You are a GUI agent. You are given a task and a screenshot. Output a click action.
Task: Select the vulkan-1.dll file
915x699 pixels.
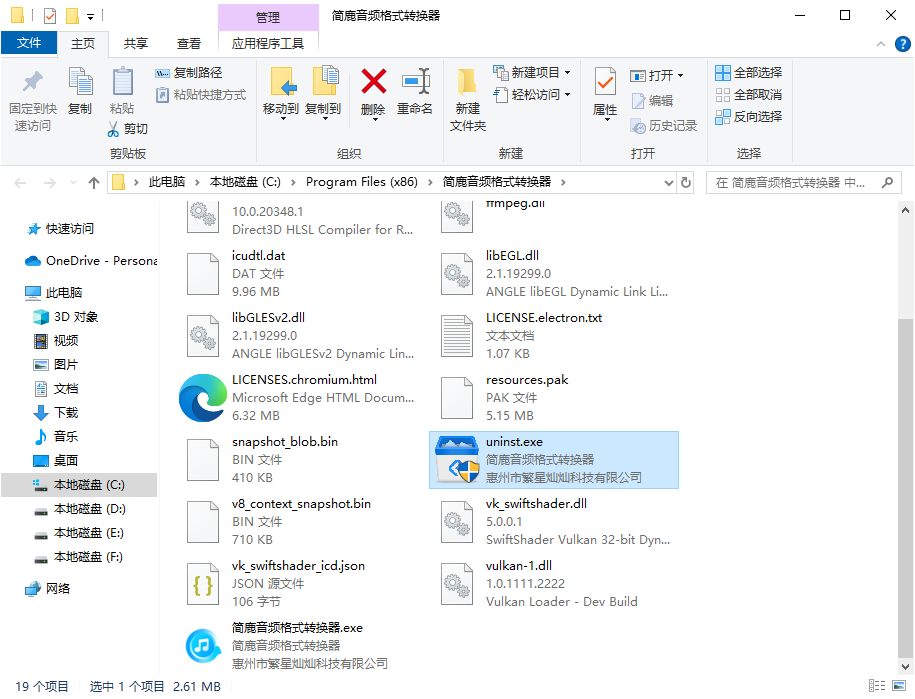point(554,583)
